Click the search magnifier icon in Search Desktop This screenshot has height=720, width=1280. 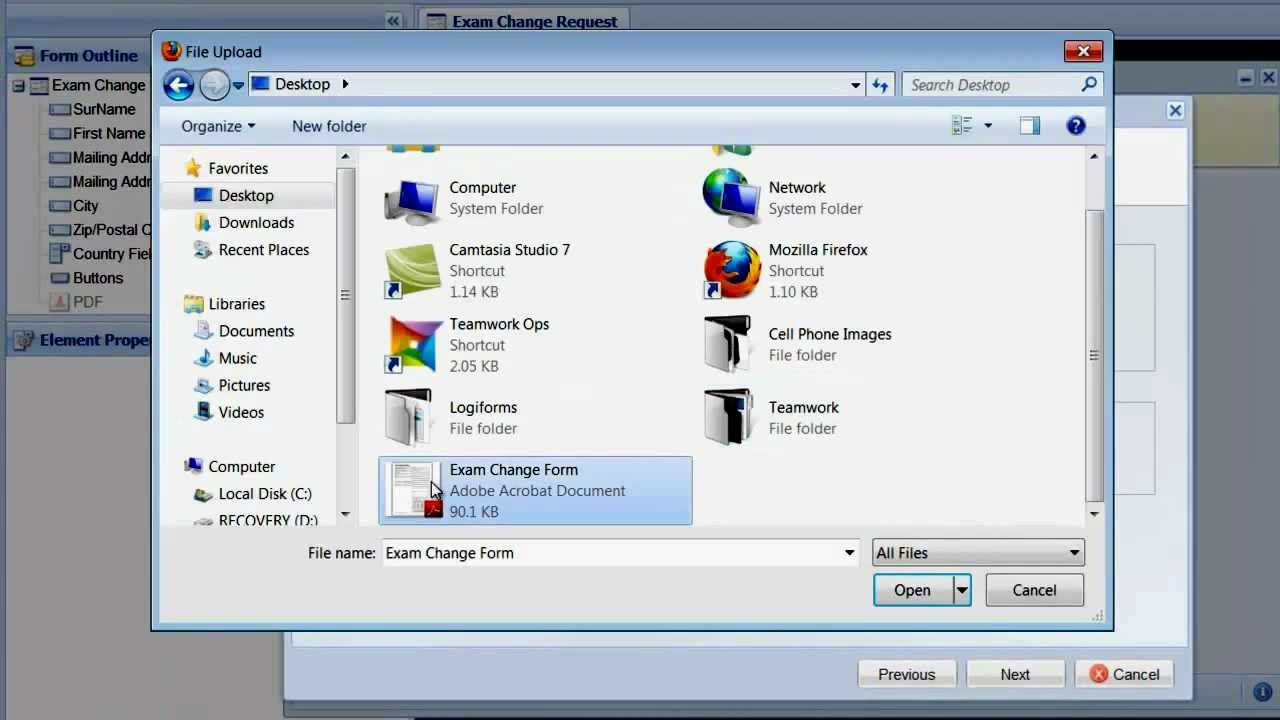tap(1089, 85)
